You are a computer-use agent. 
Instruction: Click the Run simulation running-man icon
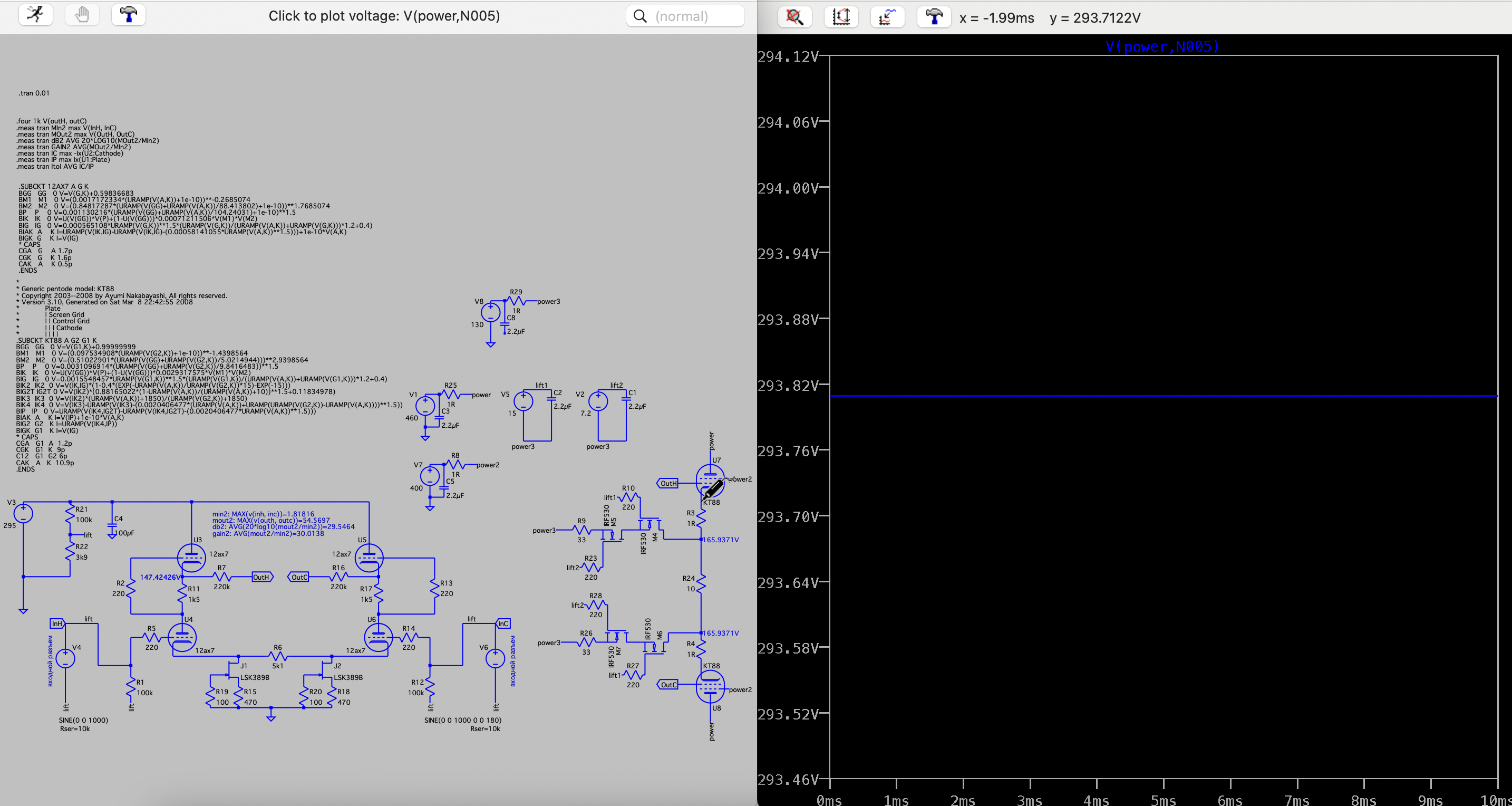[36, 15]
